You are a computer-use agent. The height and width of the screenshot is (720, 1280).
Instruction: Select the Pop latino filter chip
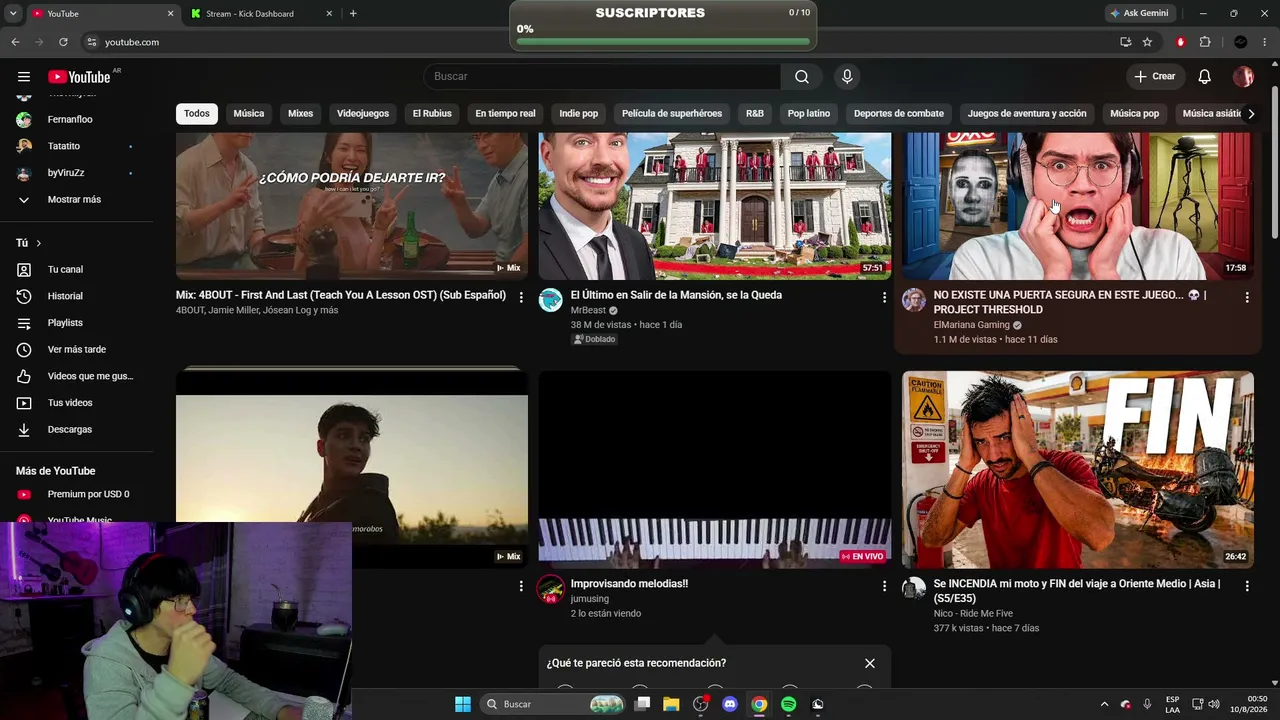[x=809, y=114]
